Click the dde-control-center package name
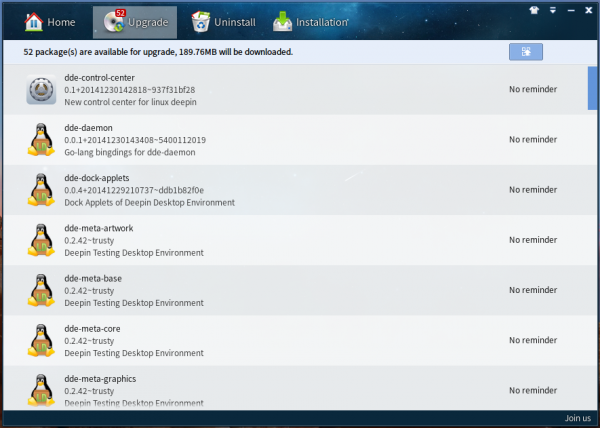This screenshot has width=600, height=428. (99, 78)
